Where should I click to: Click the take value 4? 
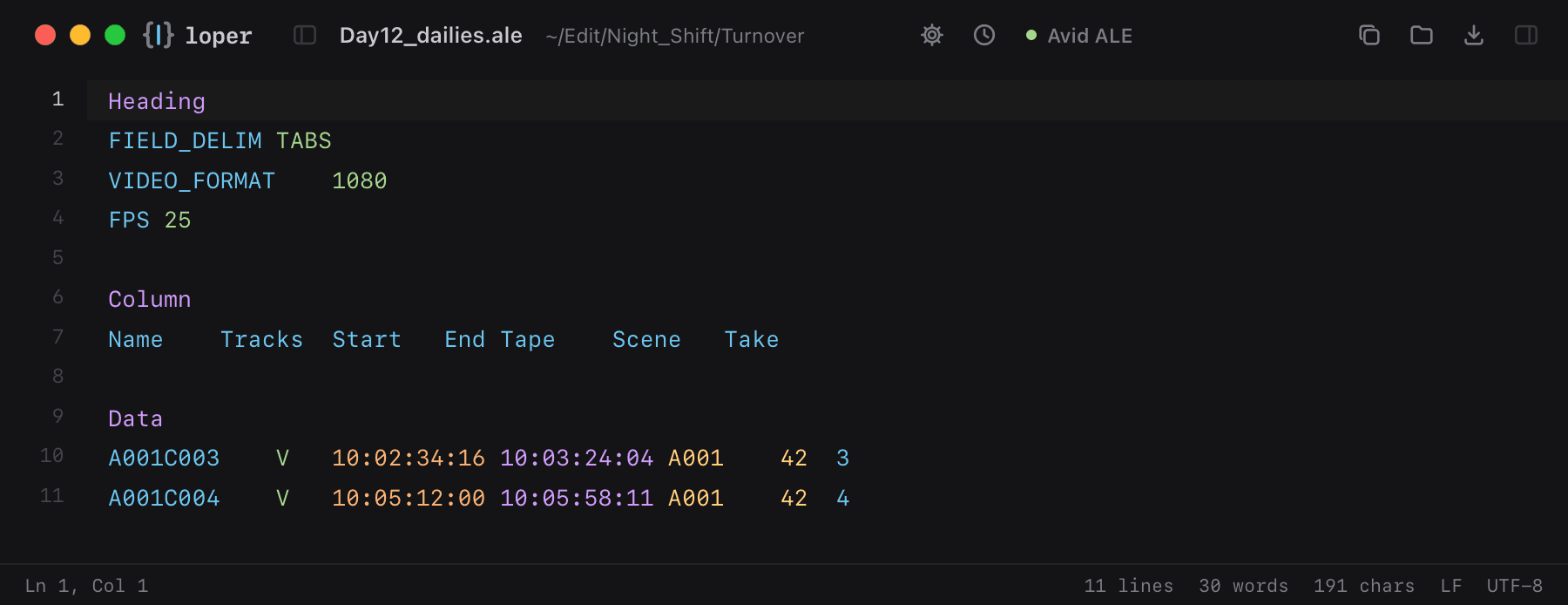(842, 498)
